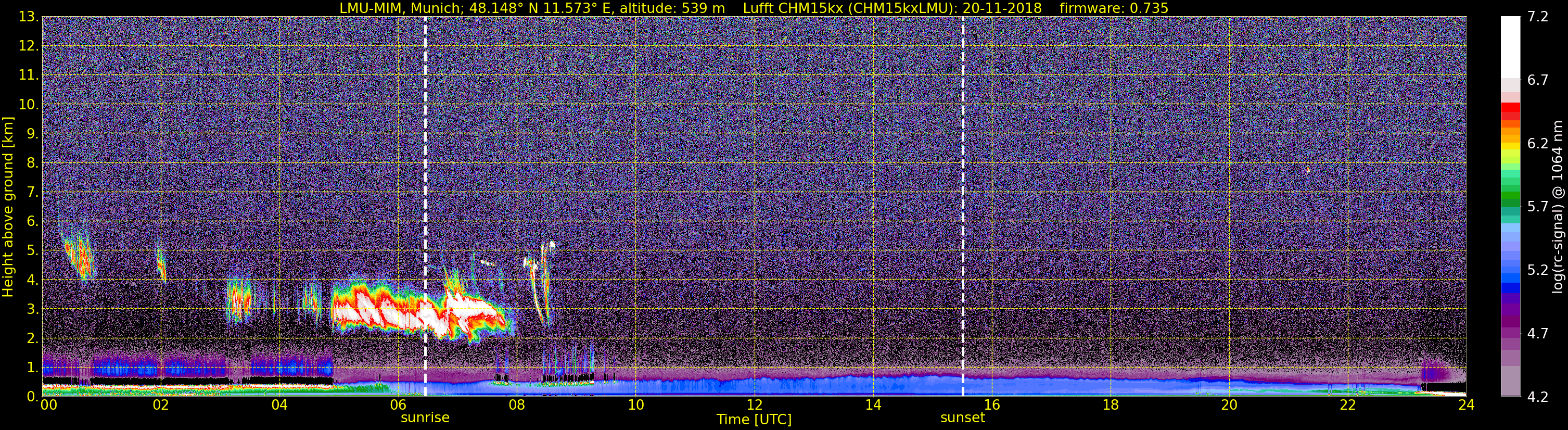
Task: Click the '4.' height axis tick label
Action: [x=32, y=280]
